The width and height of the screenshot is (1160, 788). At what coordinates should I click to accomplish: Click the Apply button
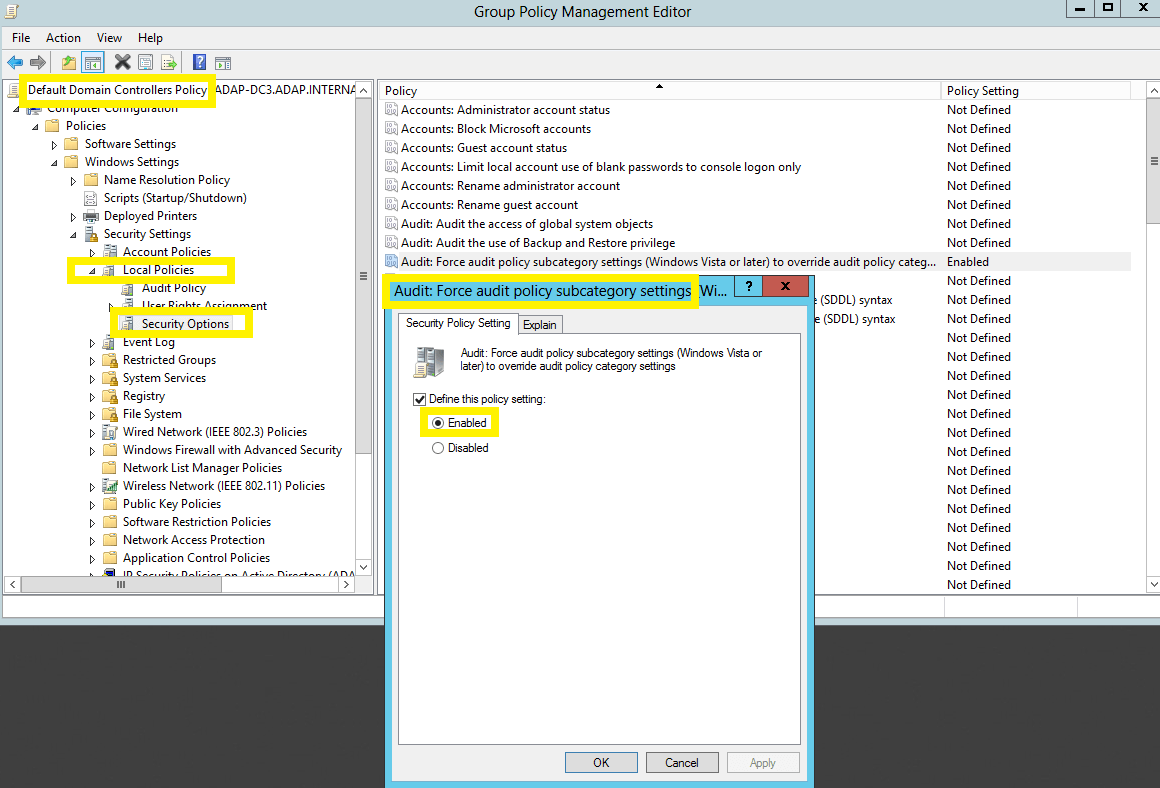pos(763,762)
